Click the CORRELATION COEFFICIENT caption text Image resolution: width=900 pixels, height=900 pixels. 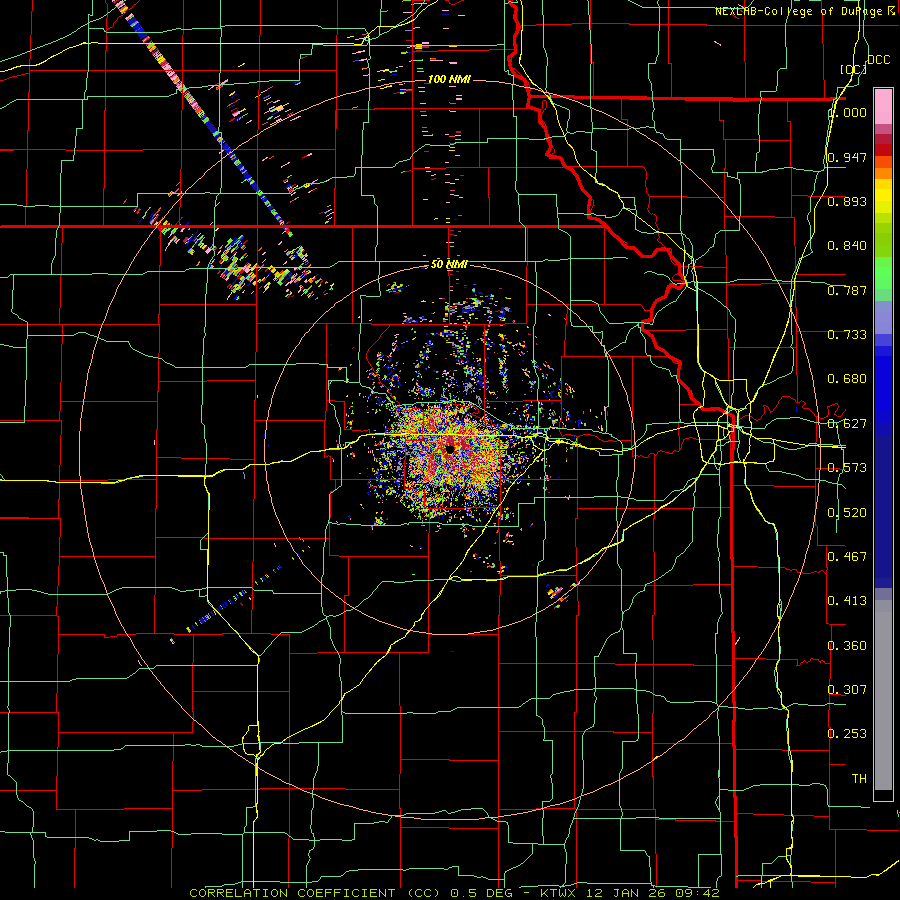tap(292, 893)
